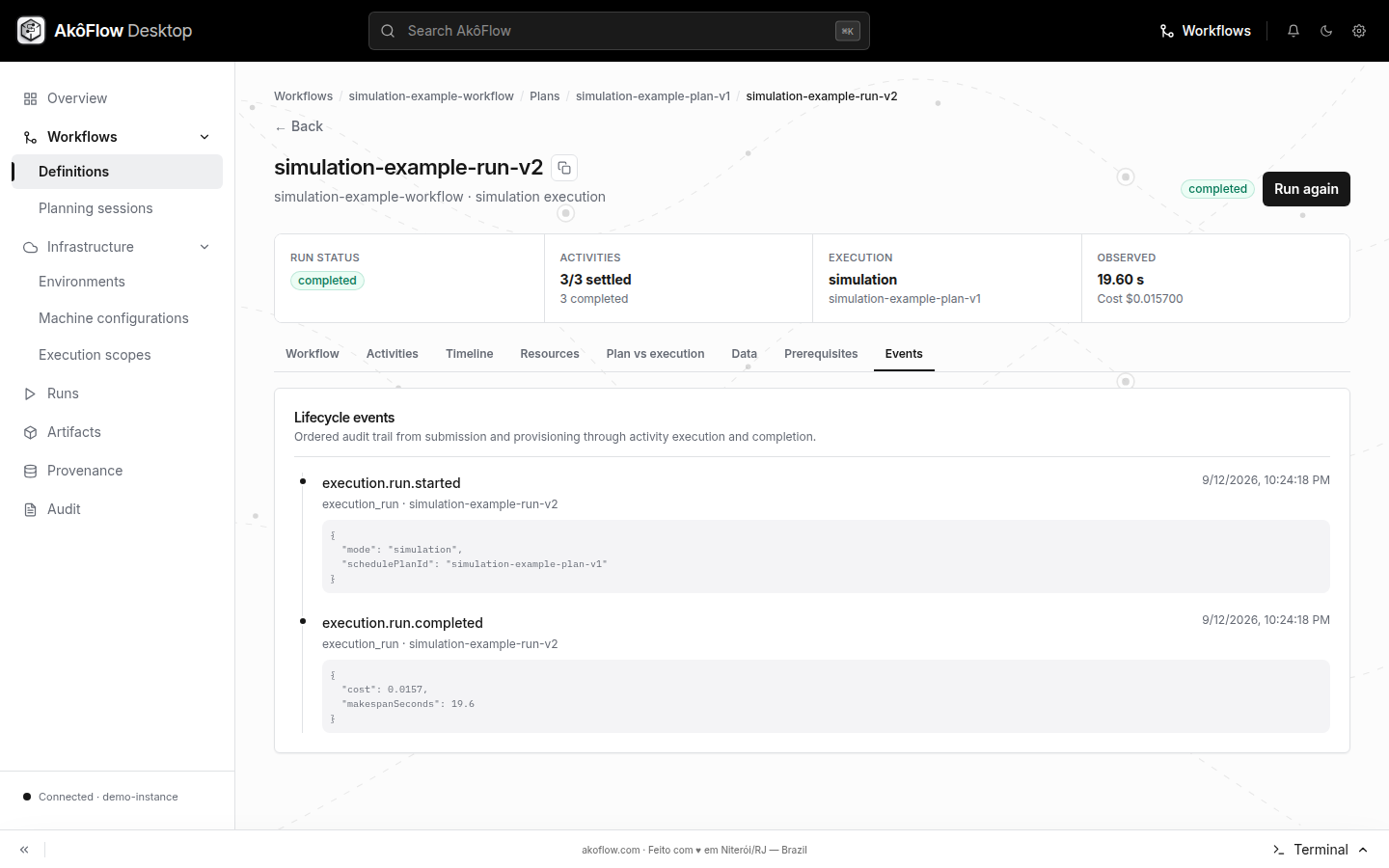Switch to the Workflow tab
The height and width of the screenshot is (868, 1389).
pyautogui.click(x=313, y=354)
